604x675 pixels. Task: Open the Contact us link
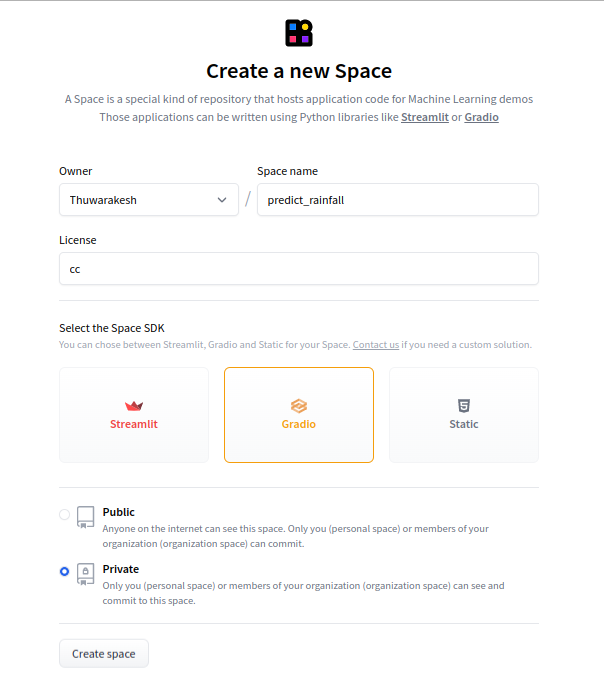[376, 345]
